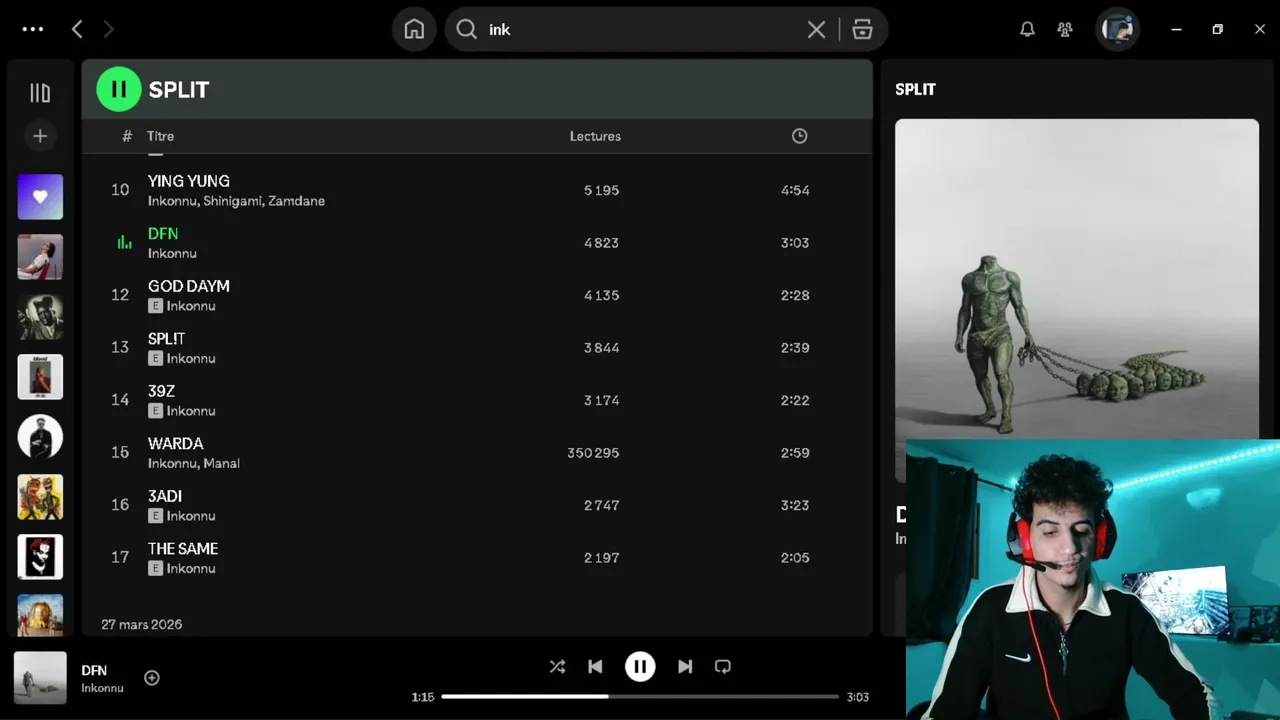This screenshot has height=720, width=1280.
Task: Click the search magnifier icon
Action: [466, 29]
